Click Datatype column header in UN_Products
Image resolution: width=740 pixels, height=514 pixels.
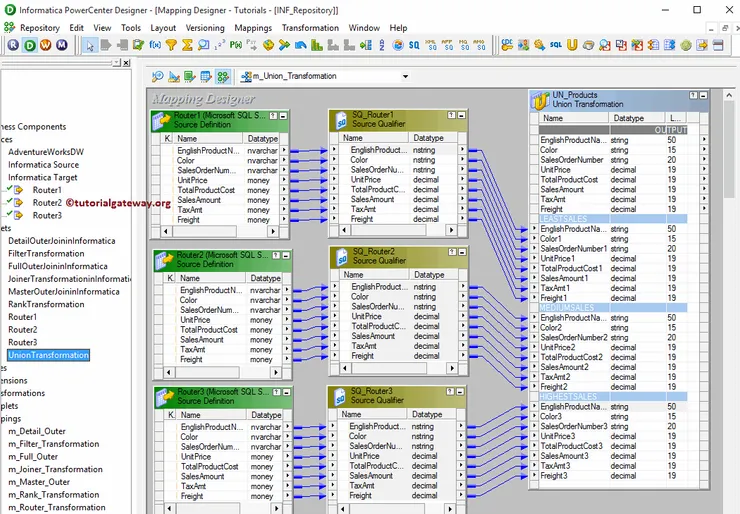(x=637, y=118)
